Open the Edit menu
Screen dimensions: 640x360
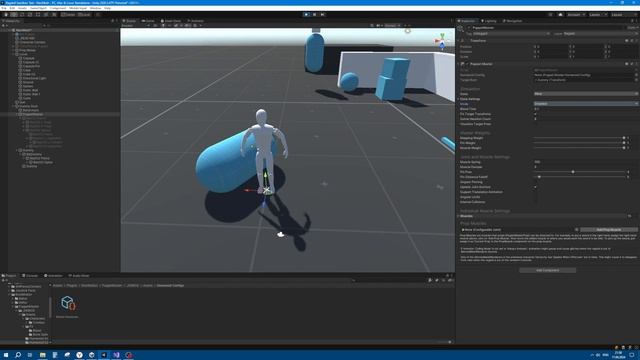(12, 8)
